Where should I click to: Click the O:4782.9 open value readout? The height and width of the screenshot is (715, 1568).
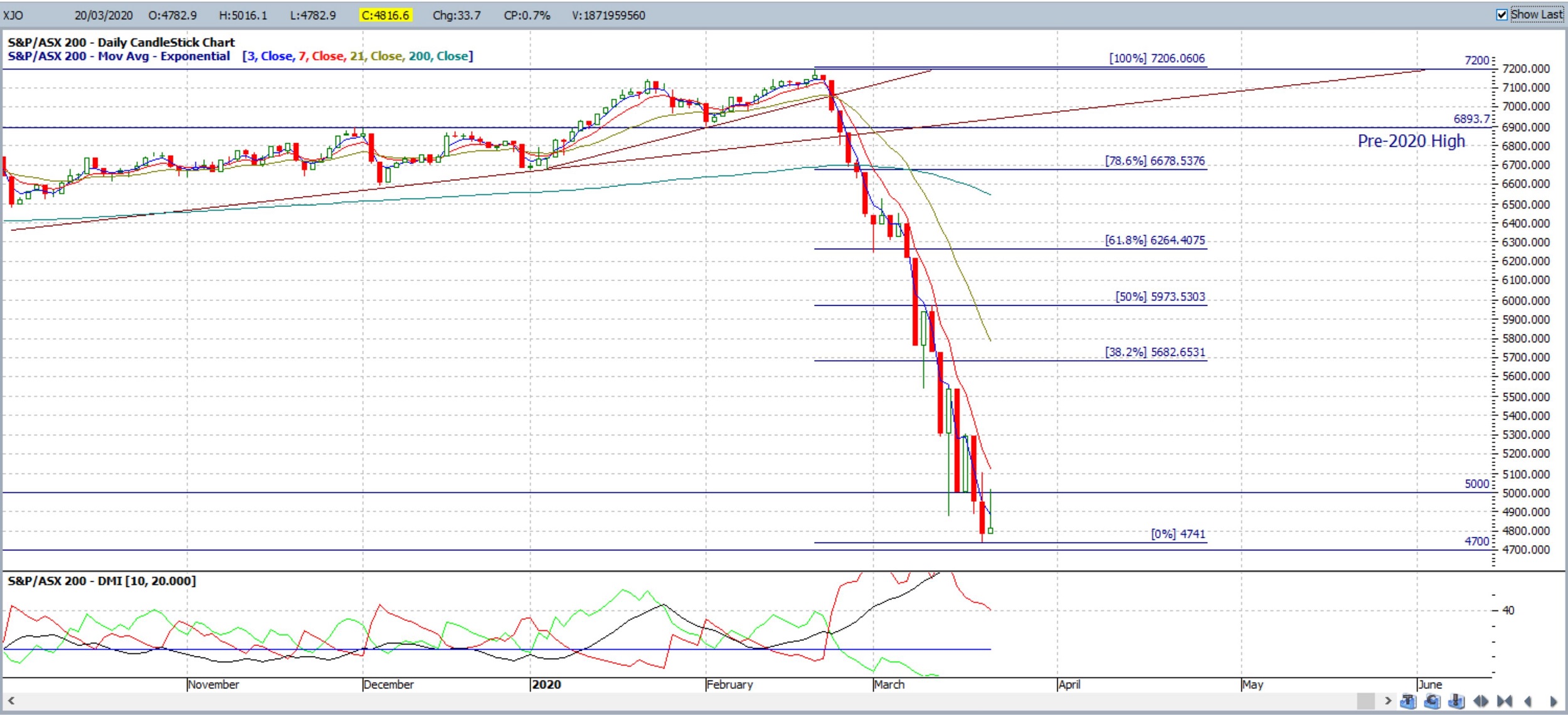[x=172, y=15]
